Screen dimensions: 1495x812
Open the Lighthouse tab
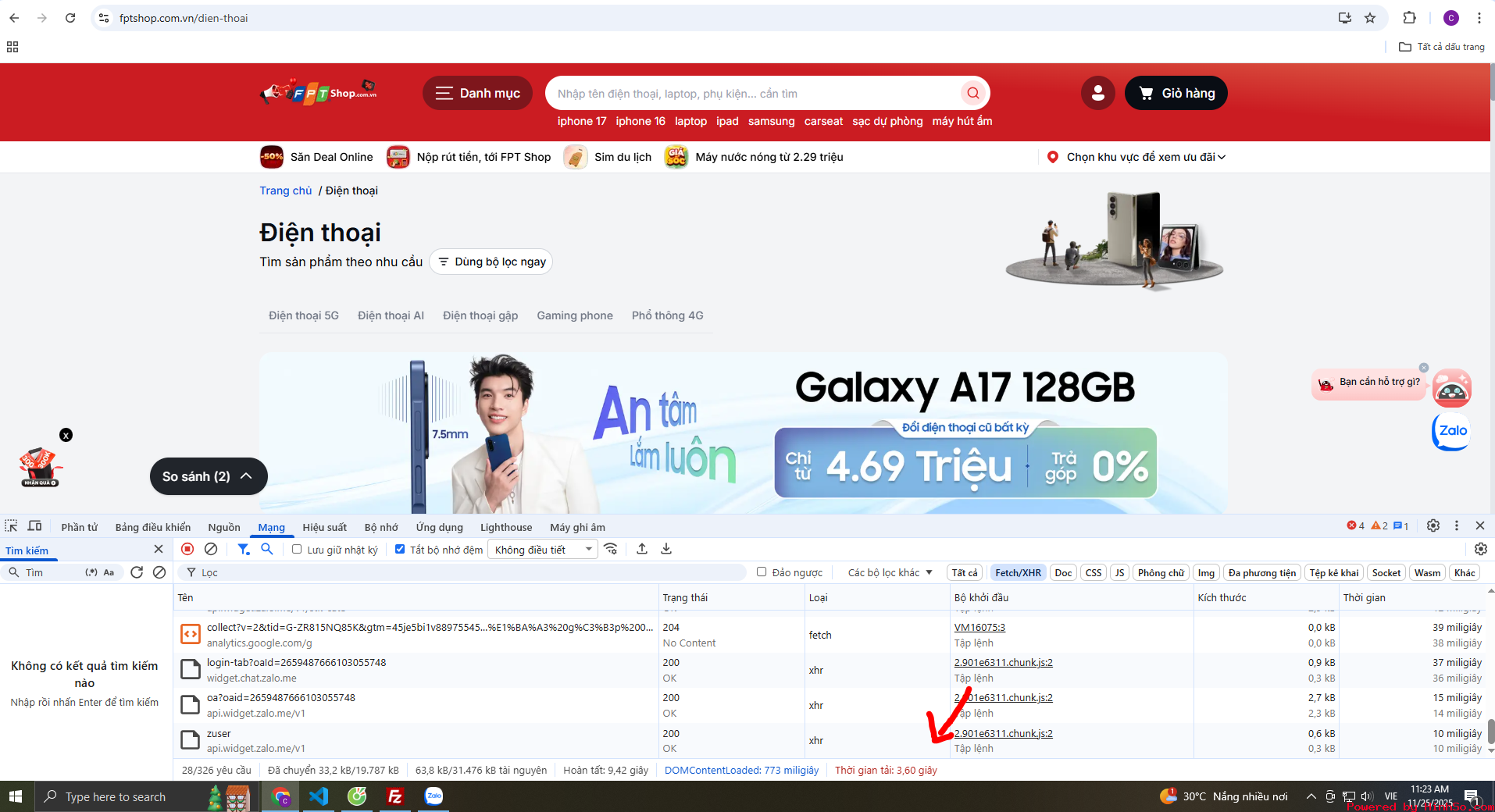coord(505,527)
